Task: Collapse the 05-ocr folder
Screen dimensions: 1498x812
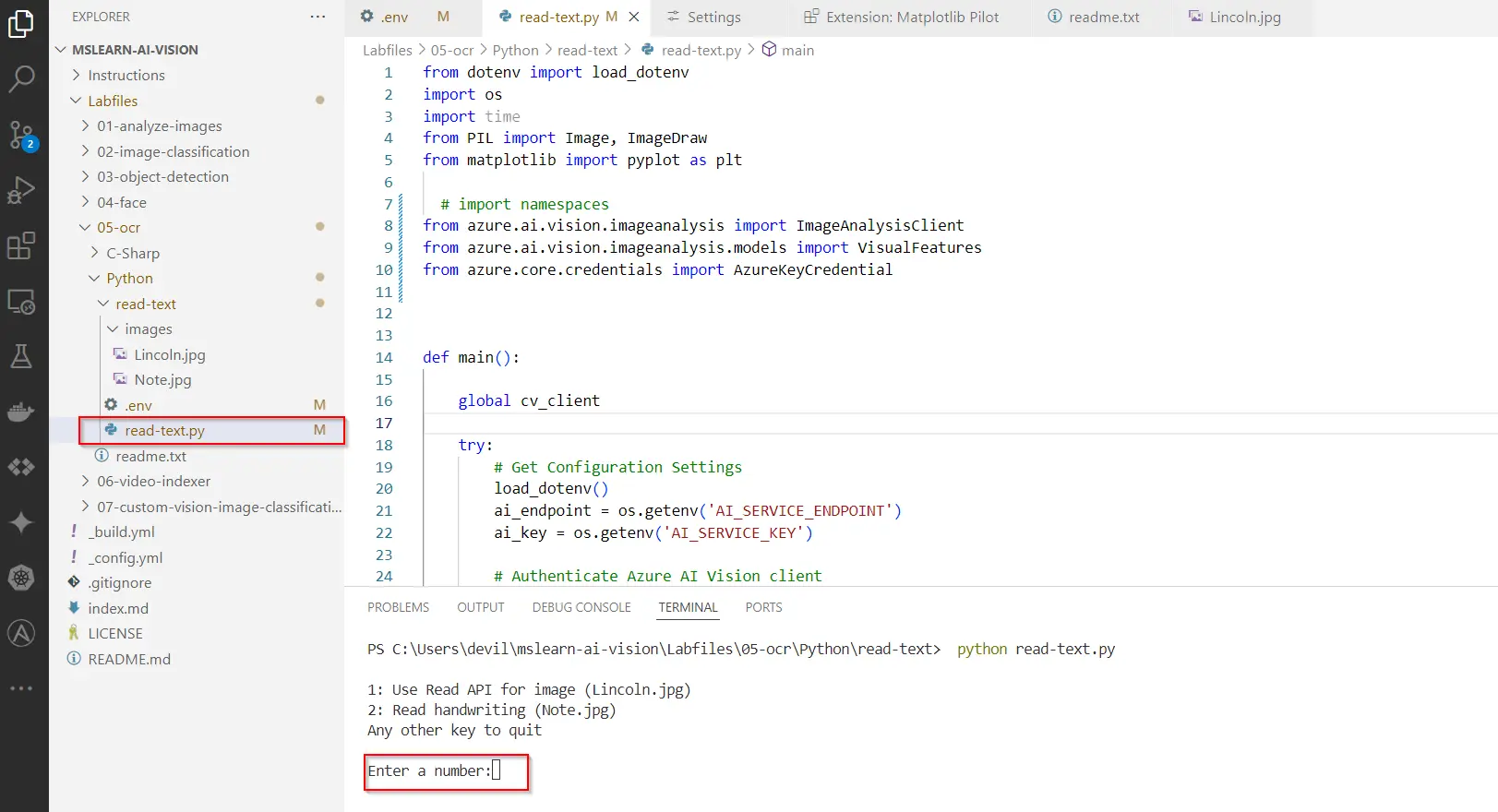Action: [118, 228]
